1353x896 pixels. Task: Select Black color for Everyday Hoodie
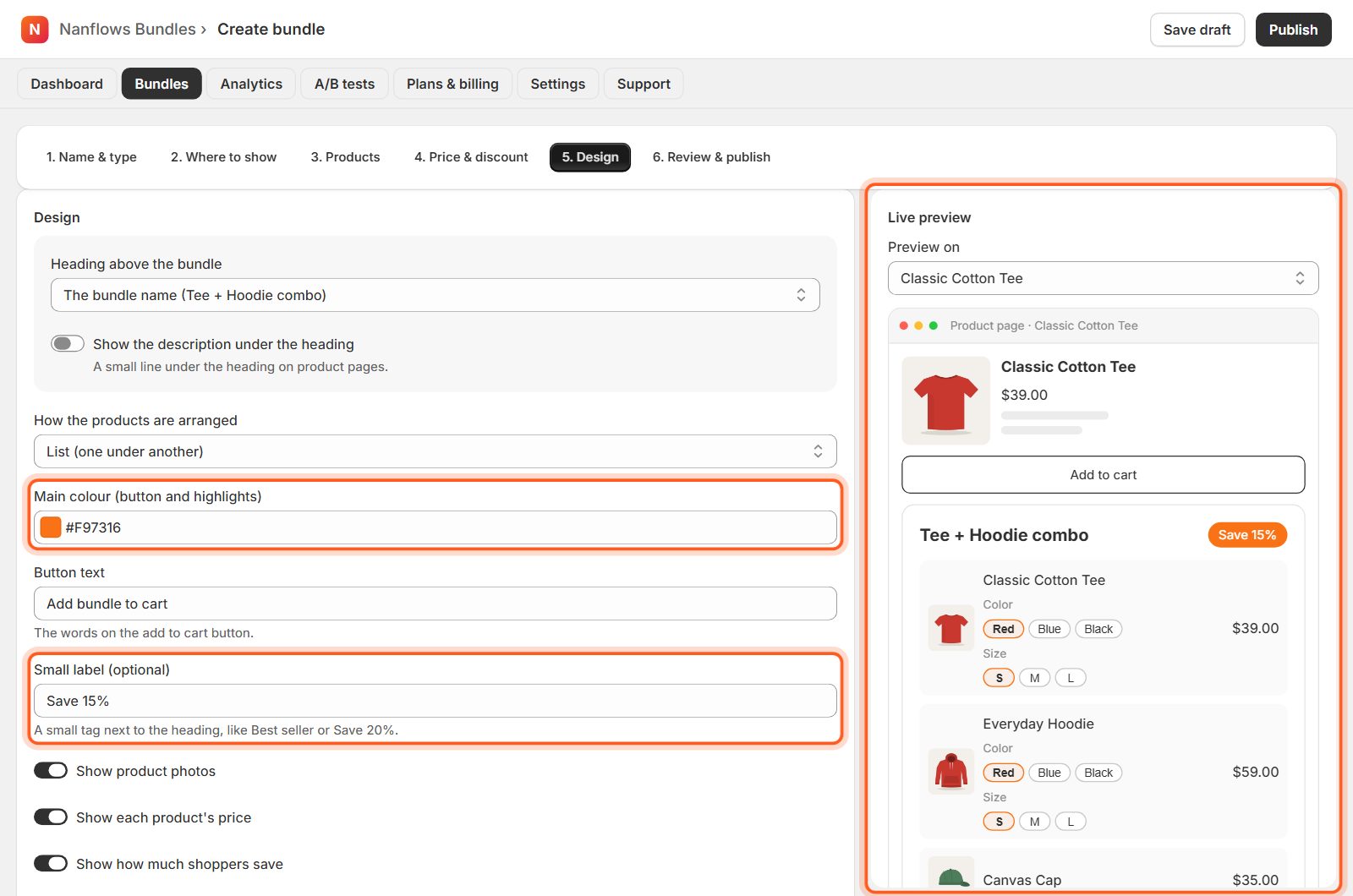pos(1098,773)
